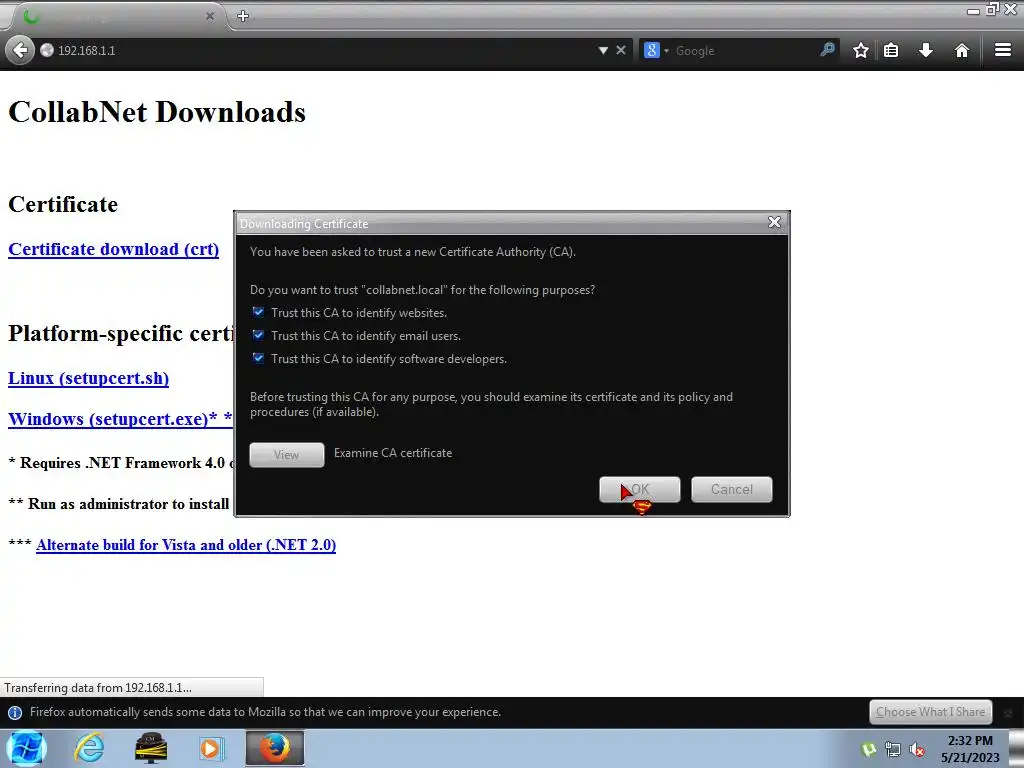Open the Linux (setupcert.sh) link
The width and height of the screenshot is (1024, 768).
coord(88,378)
